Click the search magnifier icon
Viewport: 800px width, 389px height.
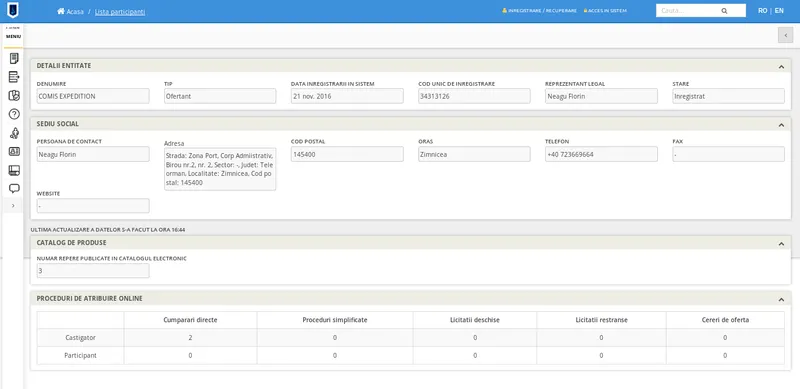724,11
